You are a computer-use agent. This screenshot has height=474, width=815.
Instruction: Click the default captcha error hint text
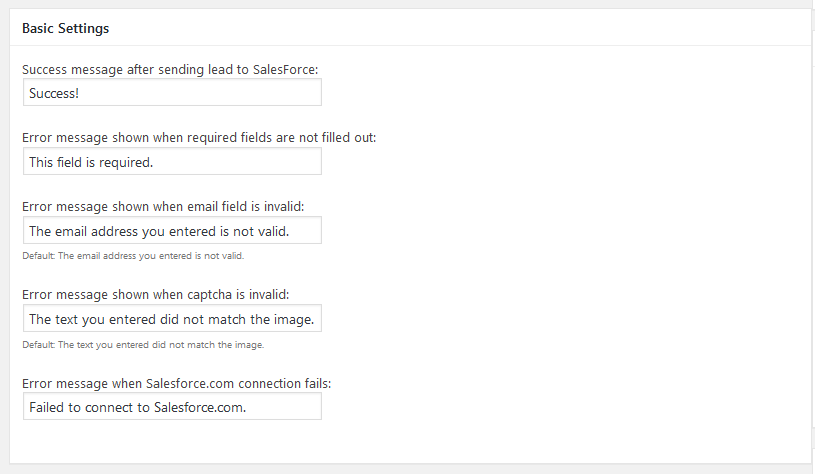click(x=143, y=345)
